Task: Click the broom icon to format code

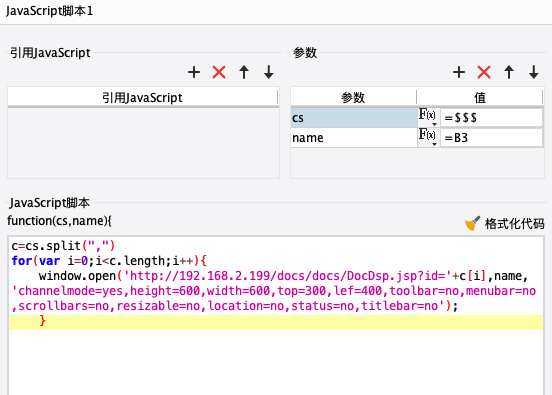Action: 472,223
